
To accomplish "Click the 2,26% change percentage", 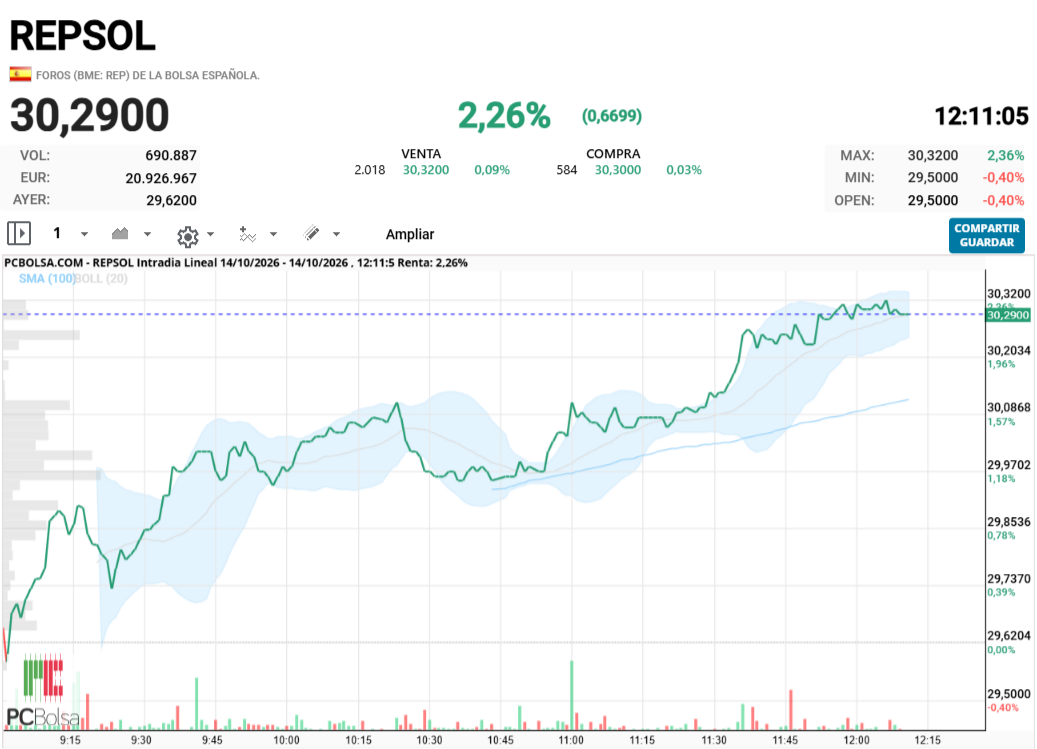I will pyautogui.click(x=504, y=116).
